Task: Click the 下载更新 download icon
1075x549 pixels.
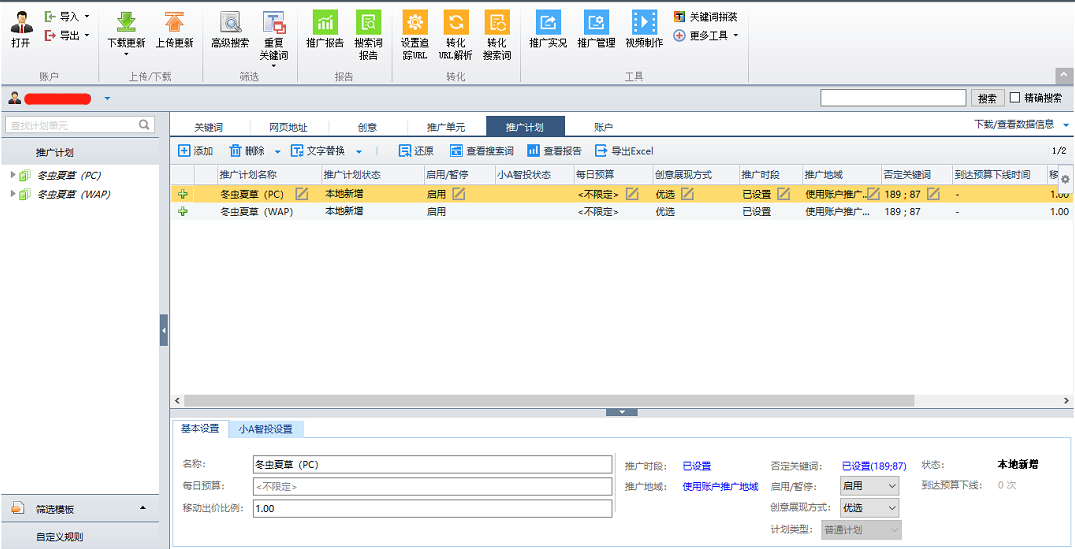Action: pos(126,22)
